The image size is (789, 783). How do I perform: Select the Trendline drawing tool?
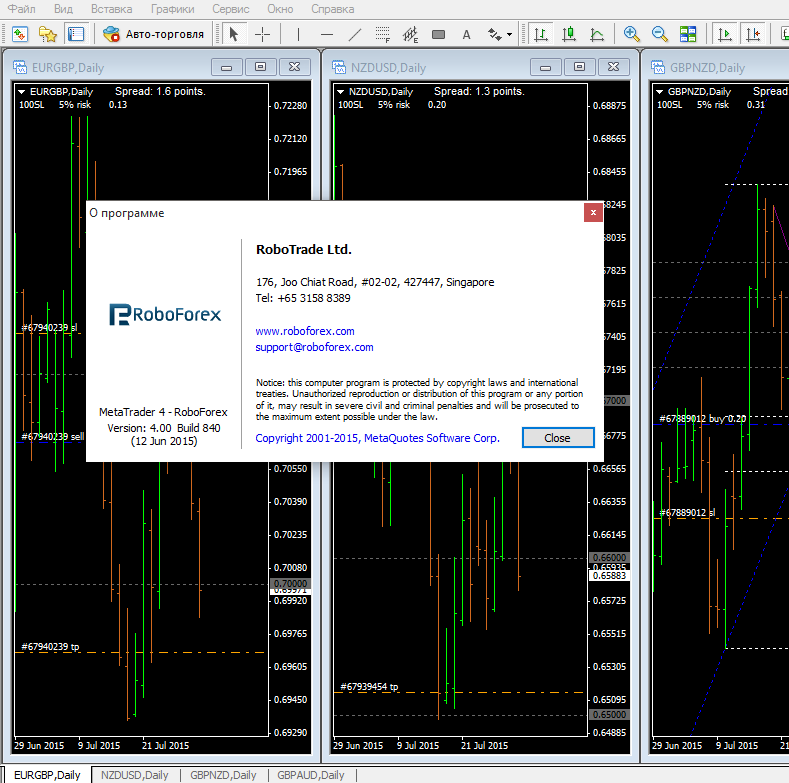355,34
